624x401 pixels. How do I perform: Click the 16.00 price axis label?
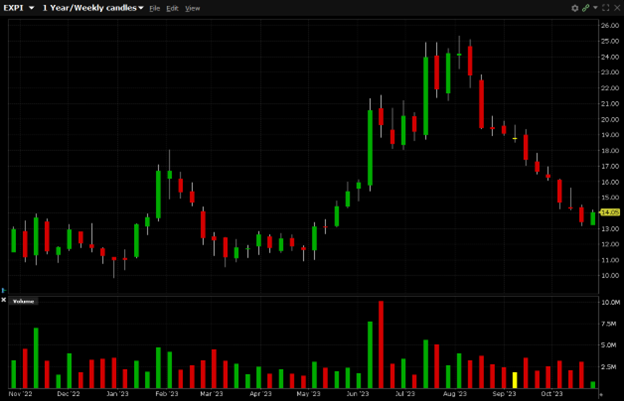click(x=610, y=182)
